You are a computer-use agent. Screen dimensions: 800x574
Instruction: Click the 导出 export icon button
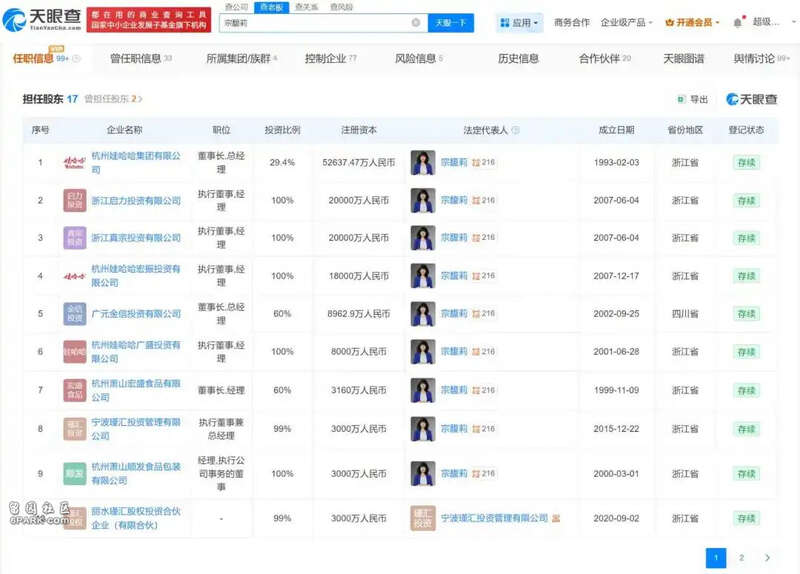[681, 99]
